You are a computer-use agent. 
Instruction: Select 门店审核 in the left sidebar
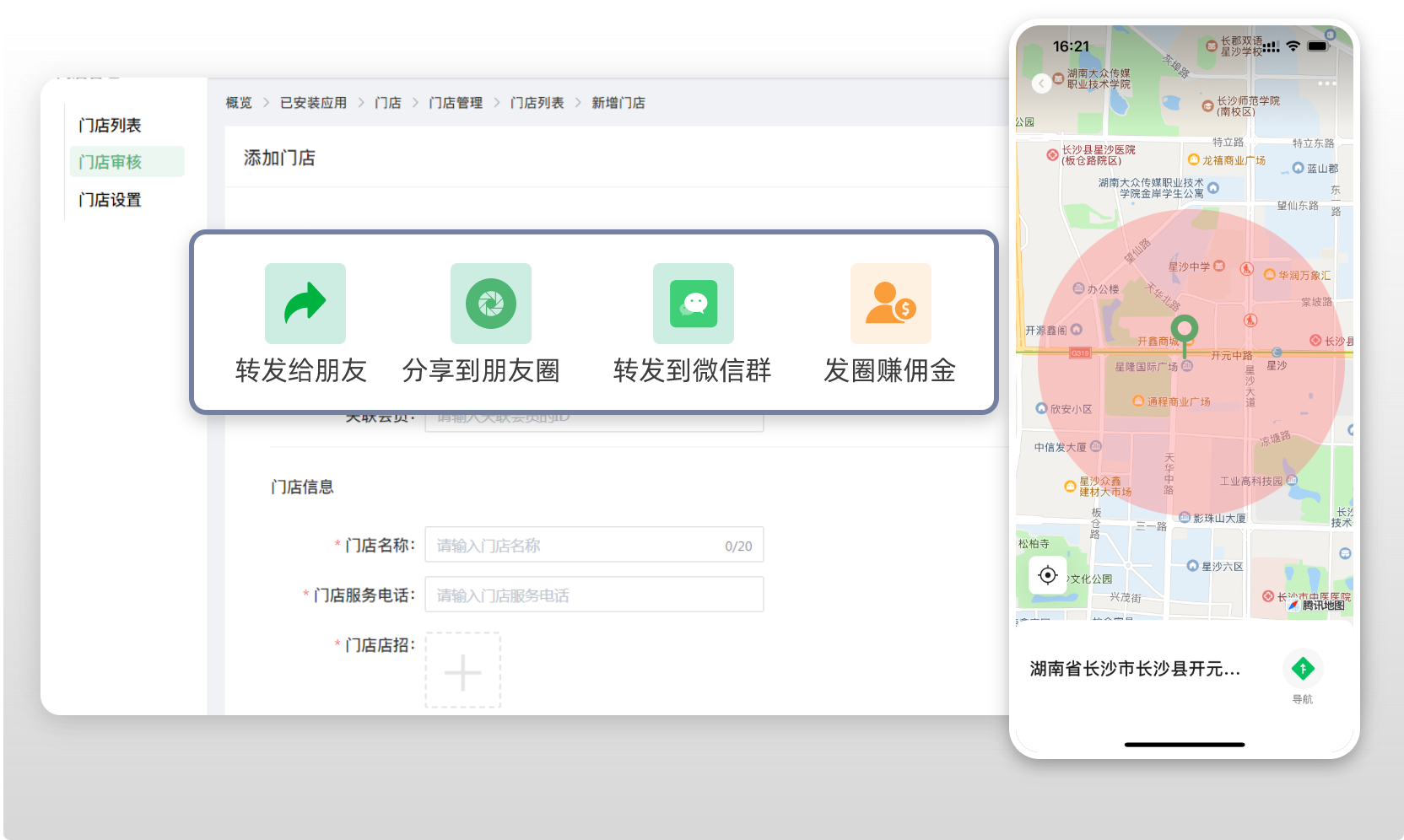(110, 162)
